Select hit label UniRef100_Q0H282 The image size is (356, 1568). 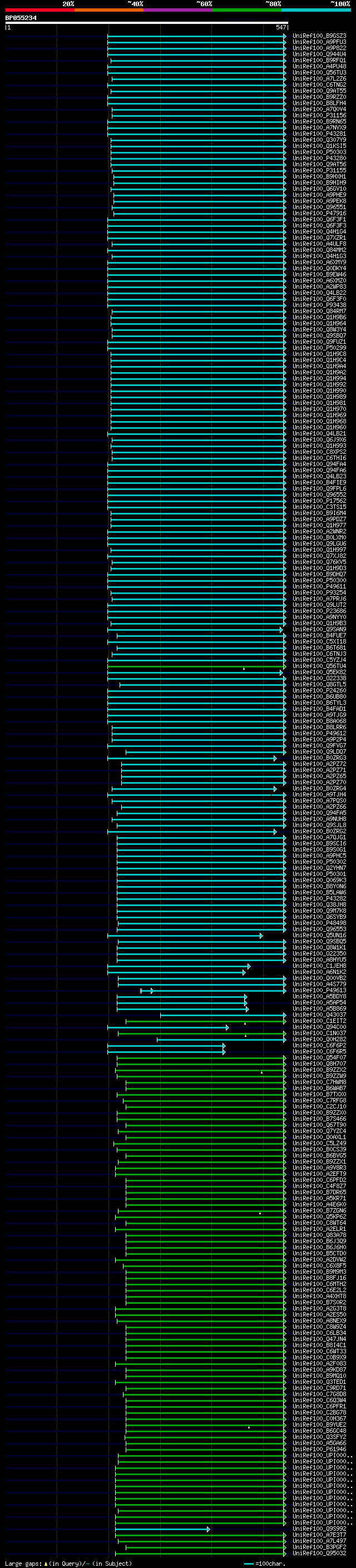(319, 1039)
